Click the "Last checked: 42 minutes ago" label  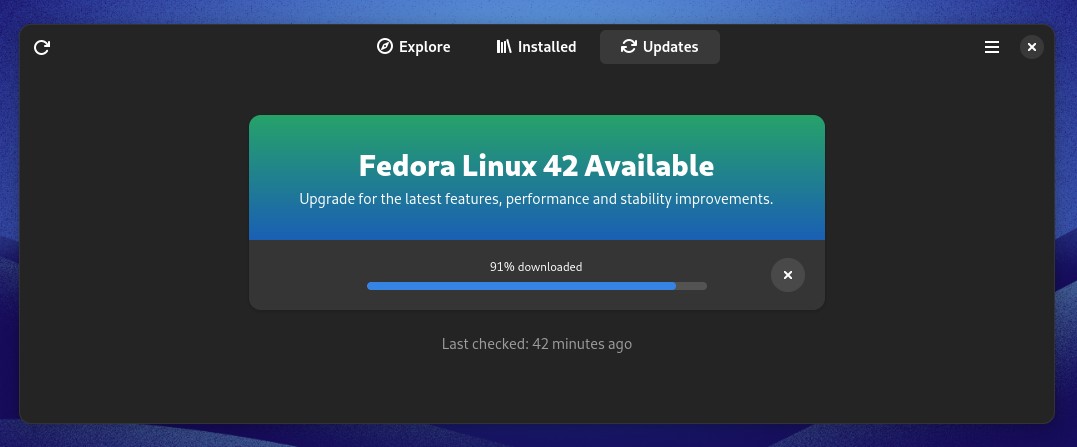pyautogui.click(x=536, y=343)
